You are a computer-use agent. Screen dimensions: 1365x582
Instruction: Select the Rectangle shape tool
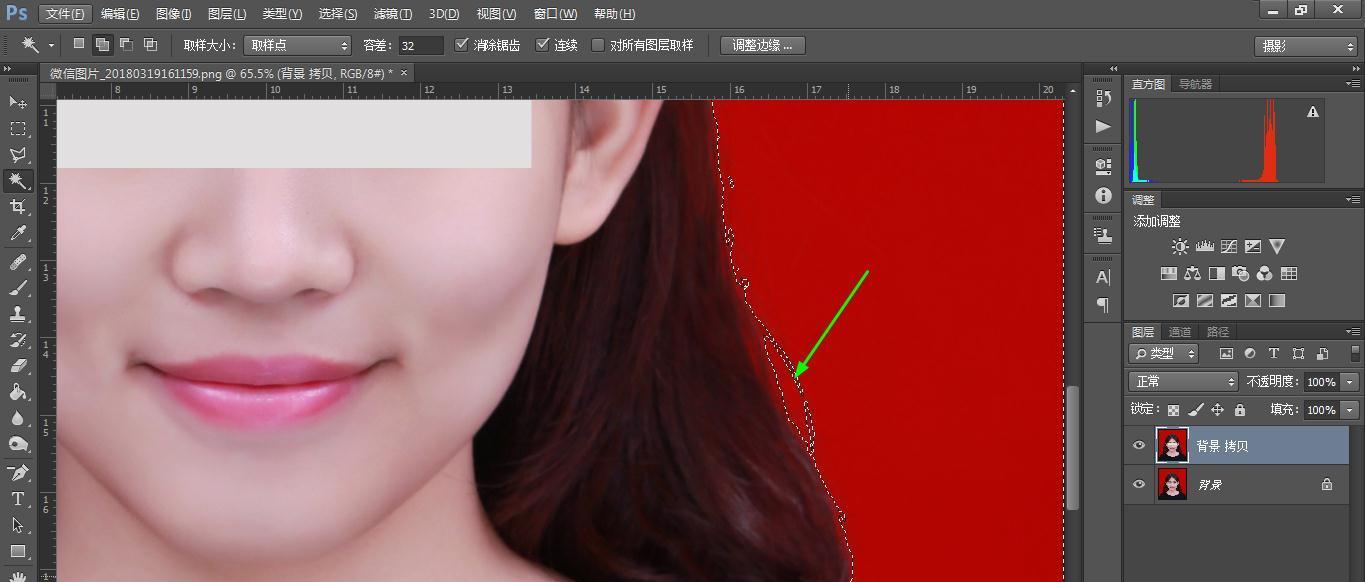point(18,551)
